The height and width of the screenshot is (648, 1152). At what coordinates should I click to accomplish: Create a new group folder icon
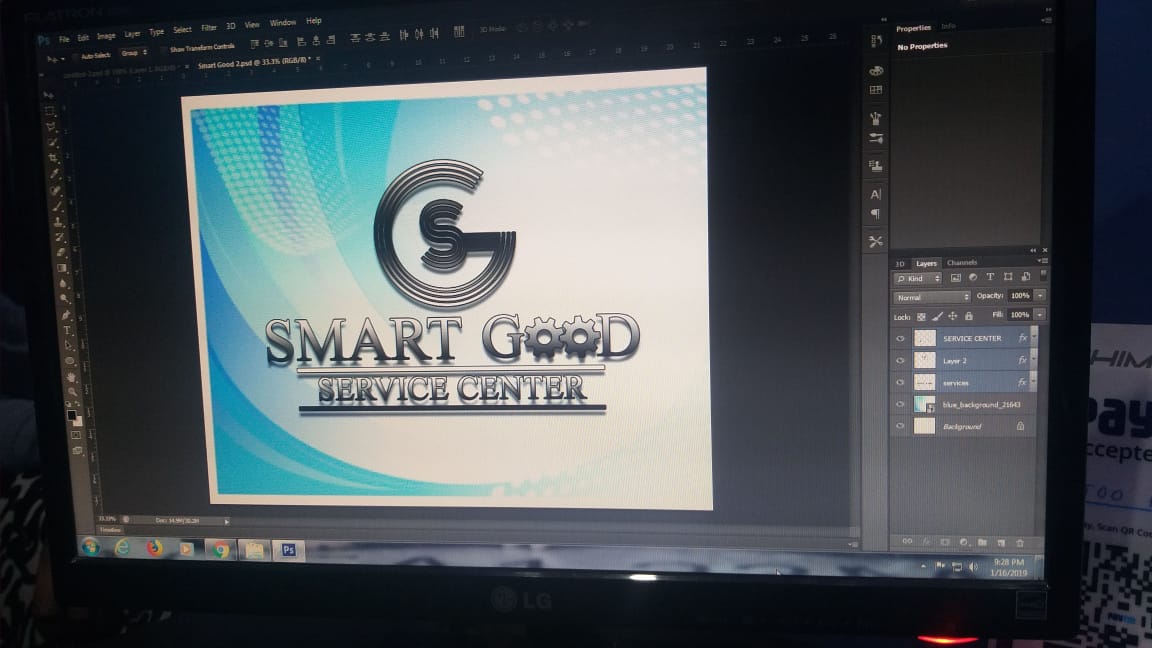982,542
